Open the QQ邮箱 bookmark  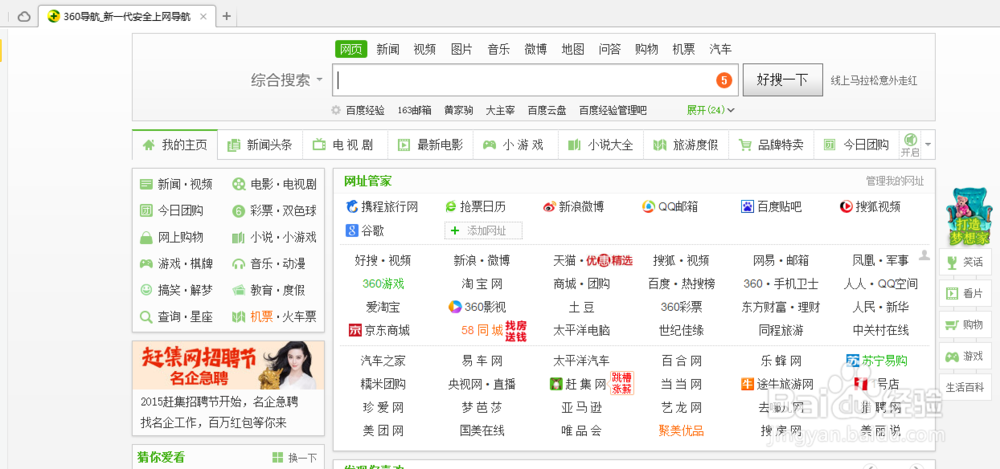[x=670, y=207]
